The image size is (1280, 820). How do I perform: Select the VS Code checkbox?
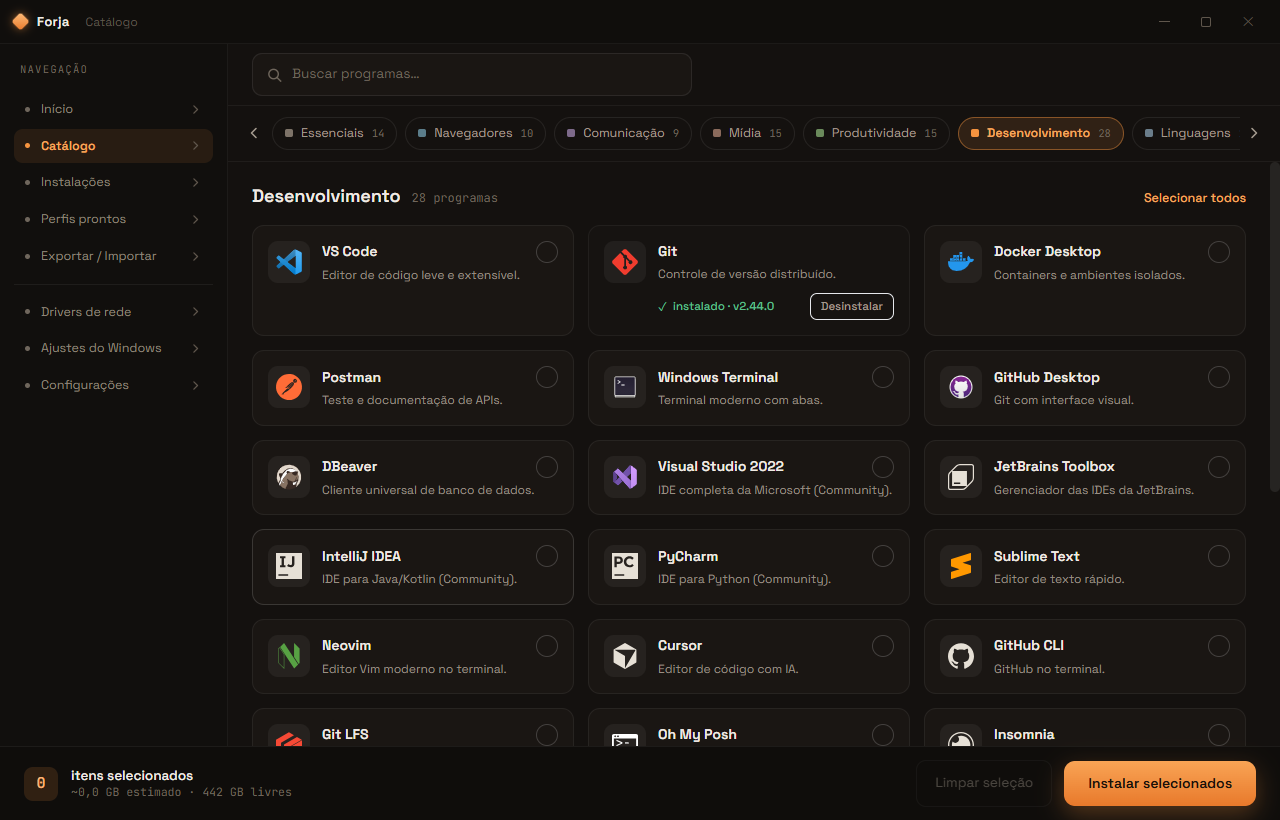pos(547,252)
